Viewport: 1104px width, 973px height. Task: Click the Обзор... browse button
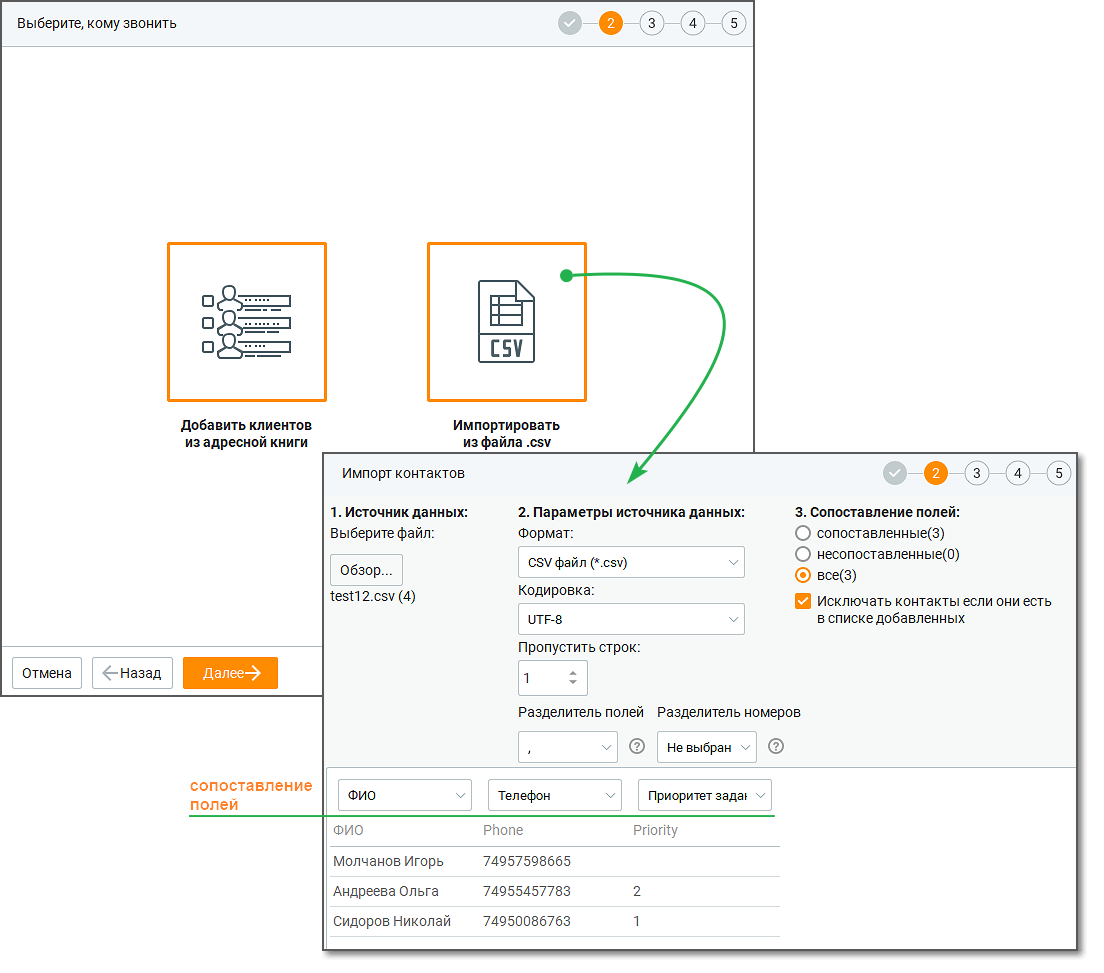pyautogui.click(x=366, y=570)
